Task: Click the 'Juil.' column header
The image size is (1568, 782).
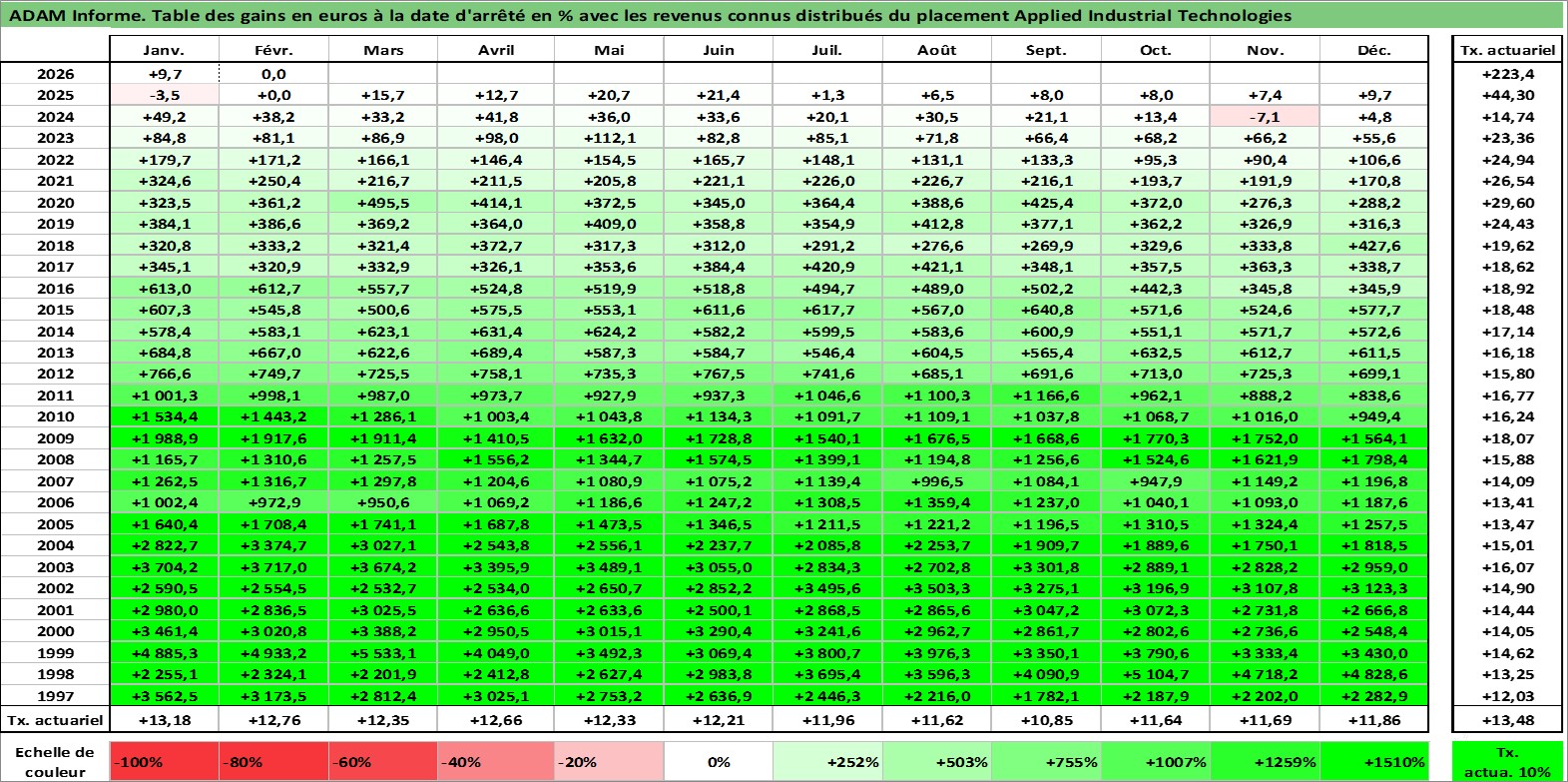Action: (x=827, y=50)
